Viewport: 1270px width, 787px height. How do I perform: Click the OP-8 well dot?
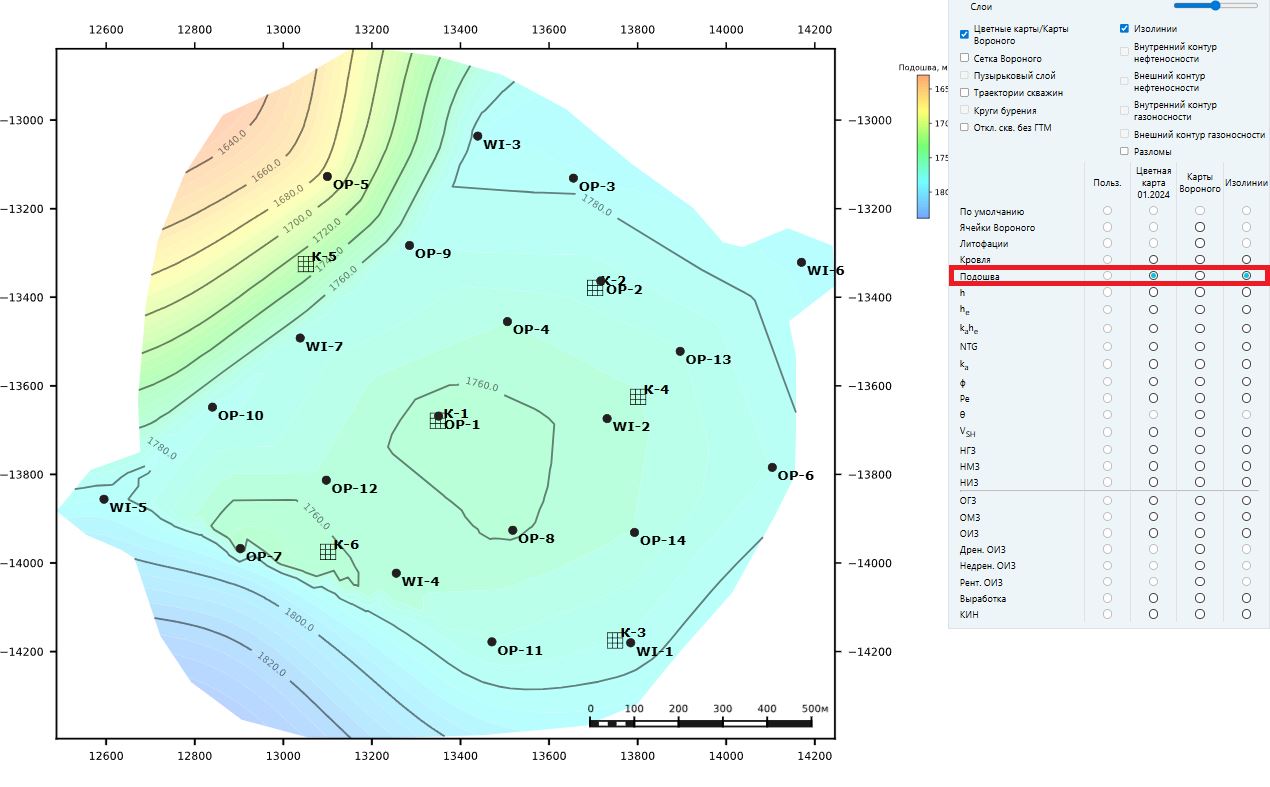pos(513,530)
